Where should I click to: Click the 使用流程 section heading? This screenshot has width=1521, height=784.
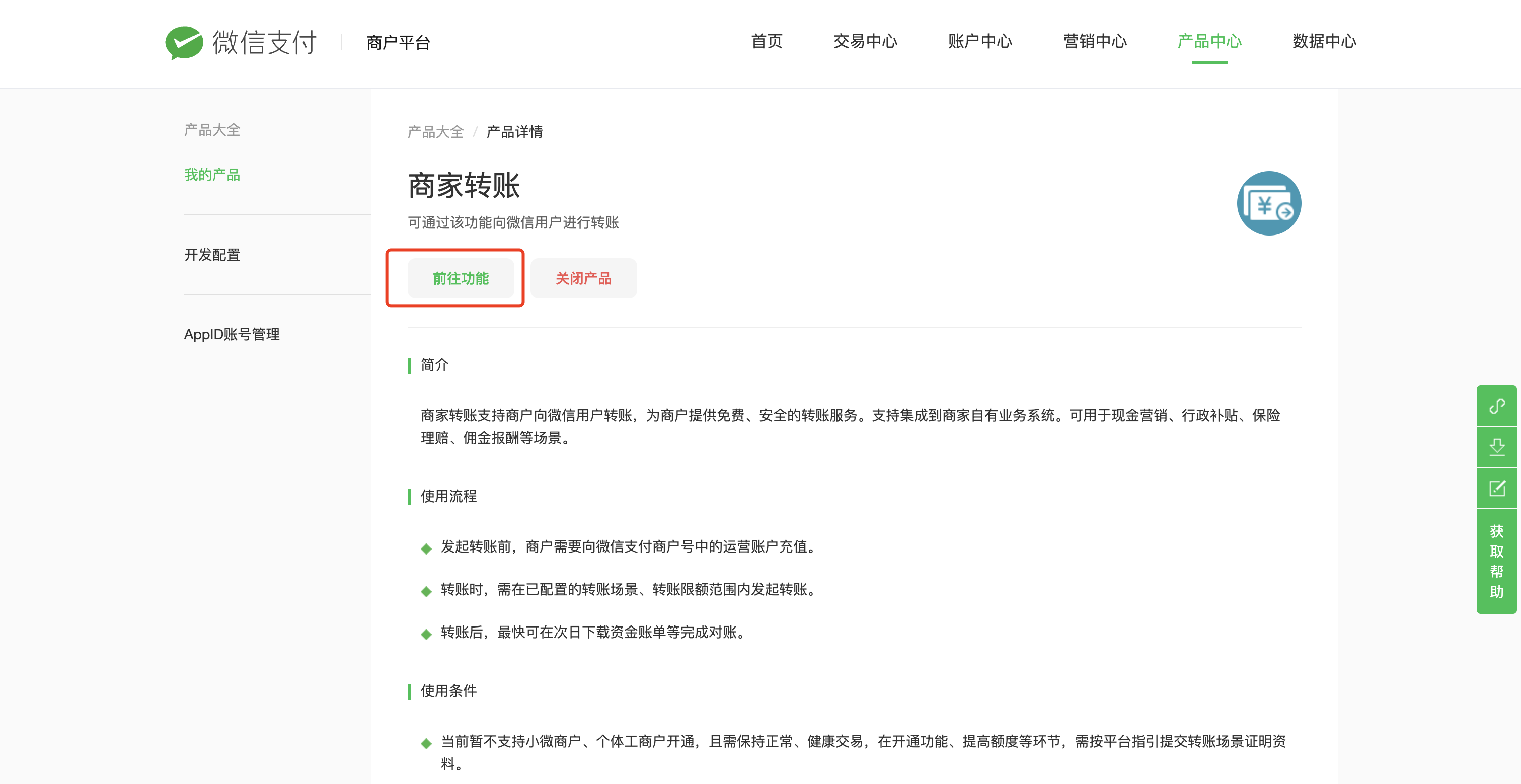point(449,497)
